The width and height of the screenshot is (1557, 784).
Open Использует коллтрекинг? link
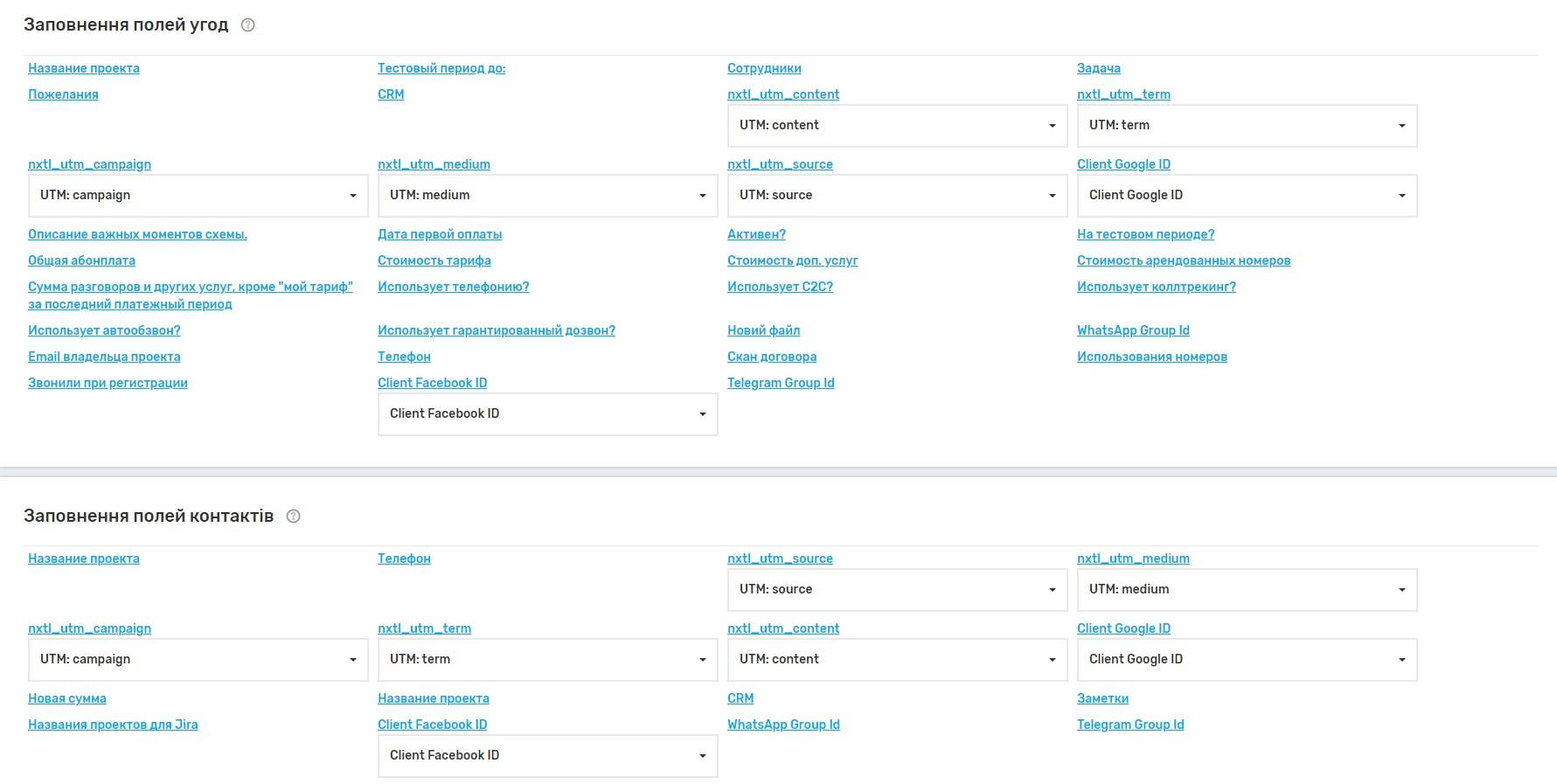1156,287
